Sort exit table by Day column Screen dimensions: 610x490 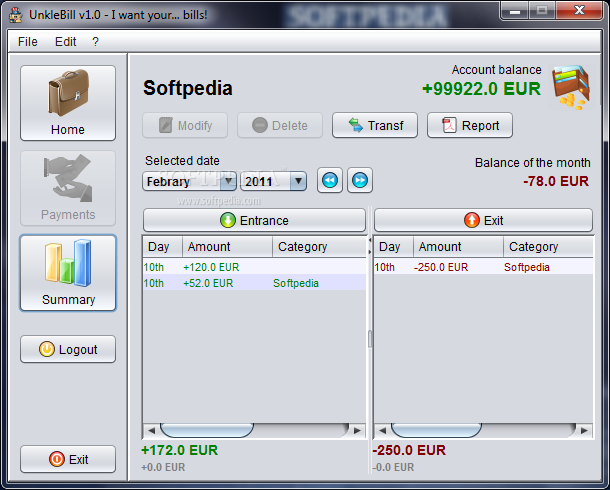[393, 247]
